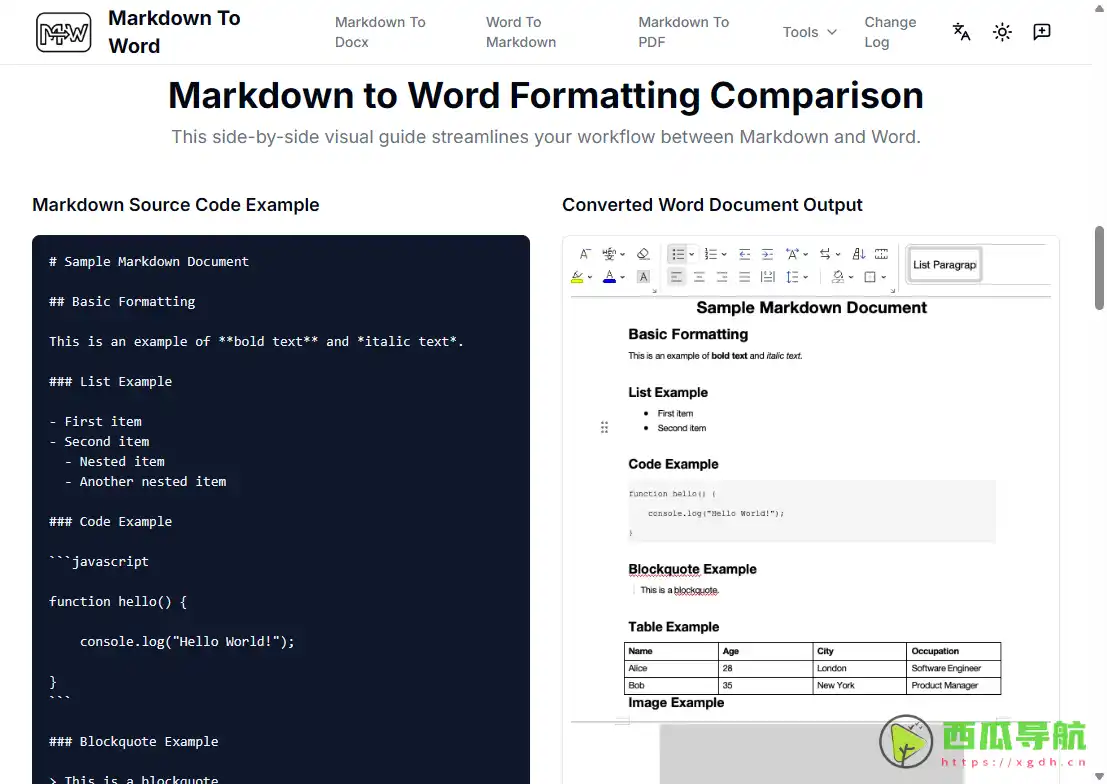Click the Asian layout character scaling icon
This screenshot has width=1107, height=784.
click(x=792, y=254)
